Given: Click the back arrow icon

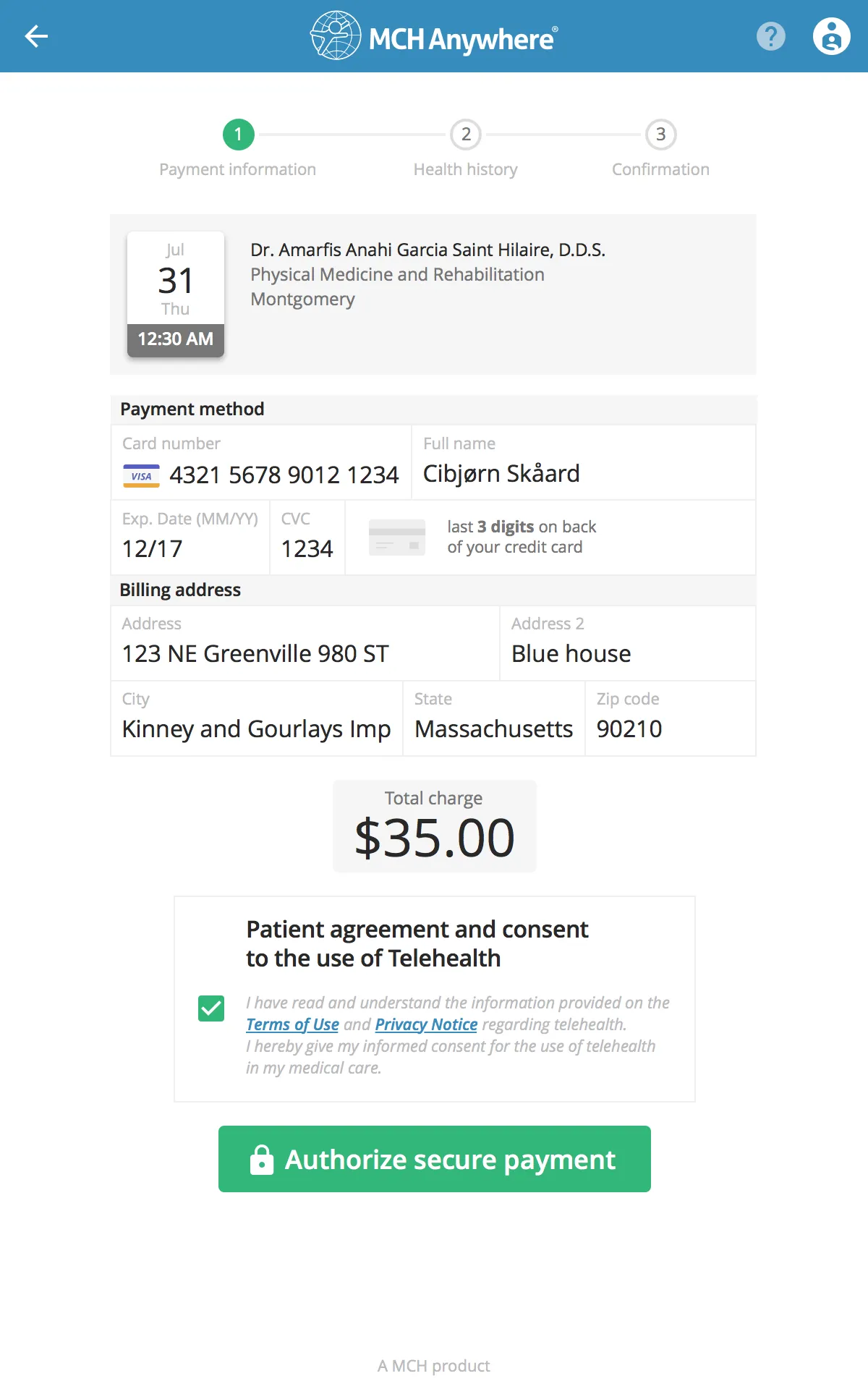Looking at the screenshot, I should pyautogui.click(x=36, y=36).
